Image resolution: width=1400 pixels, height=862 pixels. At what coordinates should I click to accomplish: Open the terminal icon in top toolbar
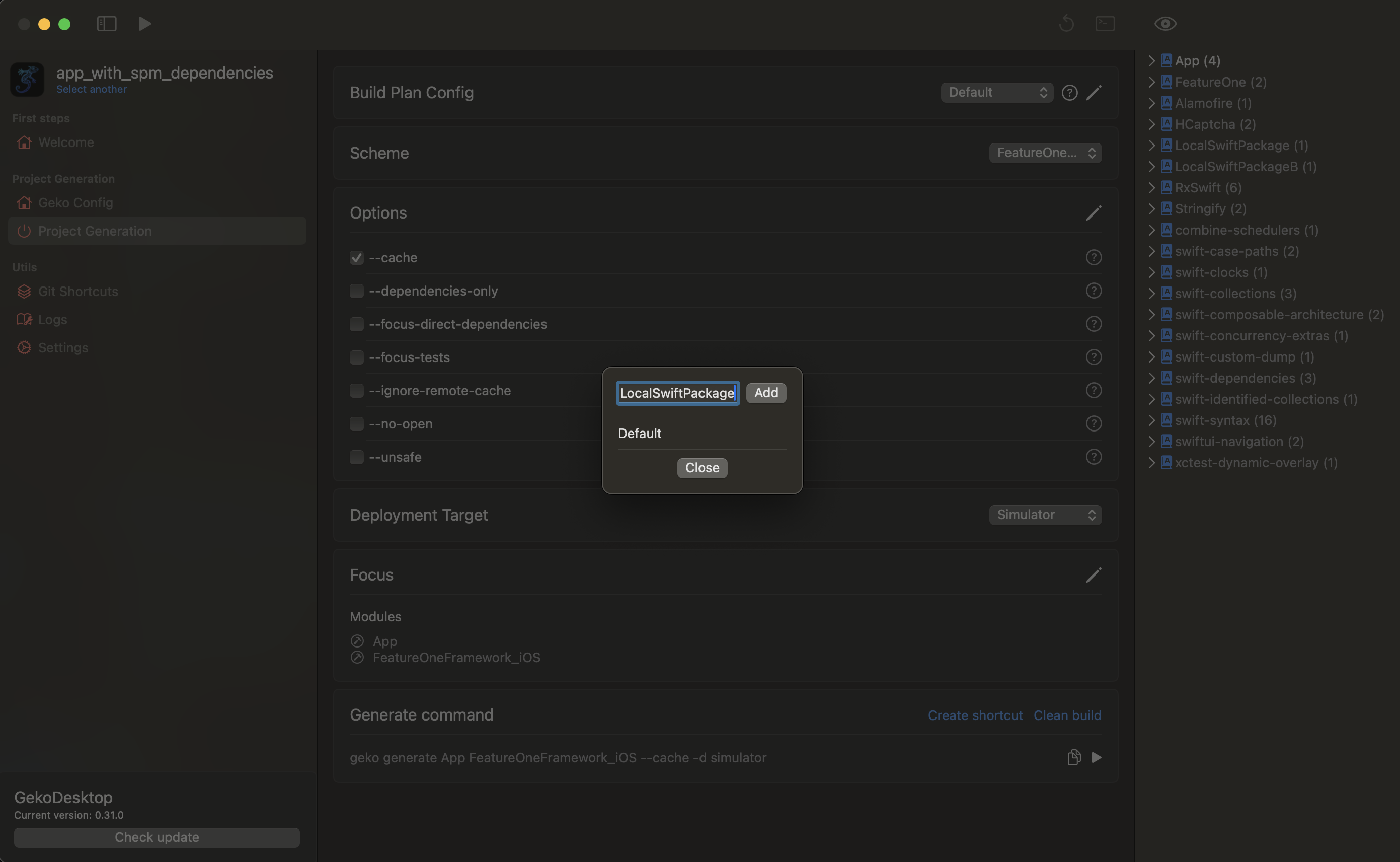(x=1105, y=23)
